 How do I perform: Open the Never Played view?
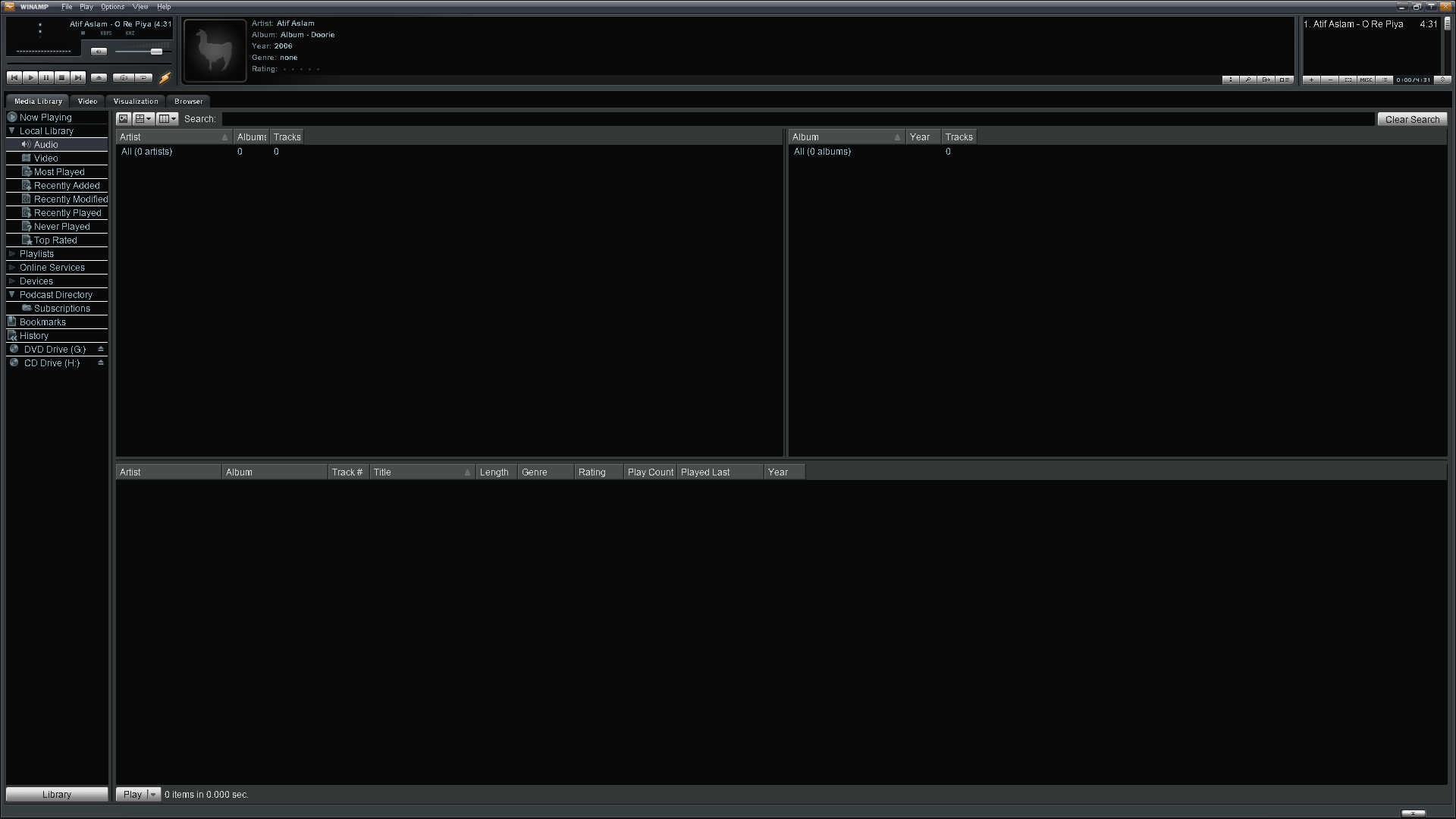tap(57, 227)
